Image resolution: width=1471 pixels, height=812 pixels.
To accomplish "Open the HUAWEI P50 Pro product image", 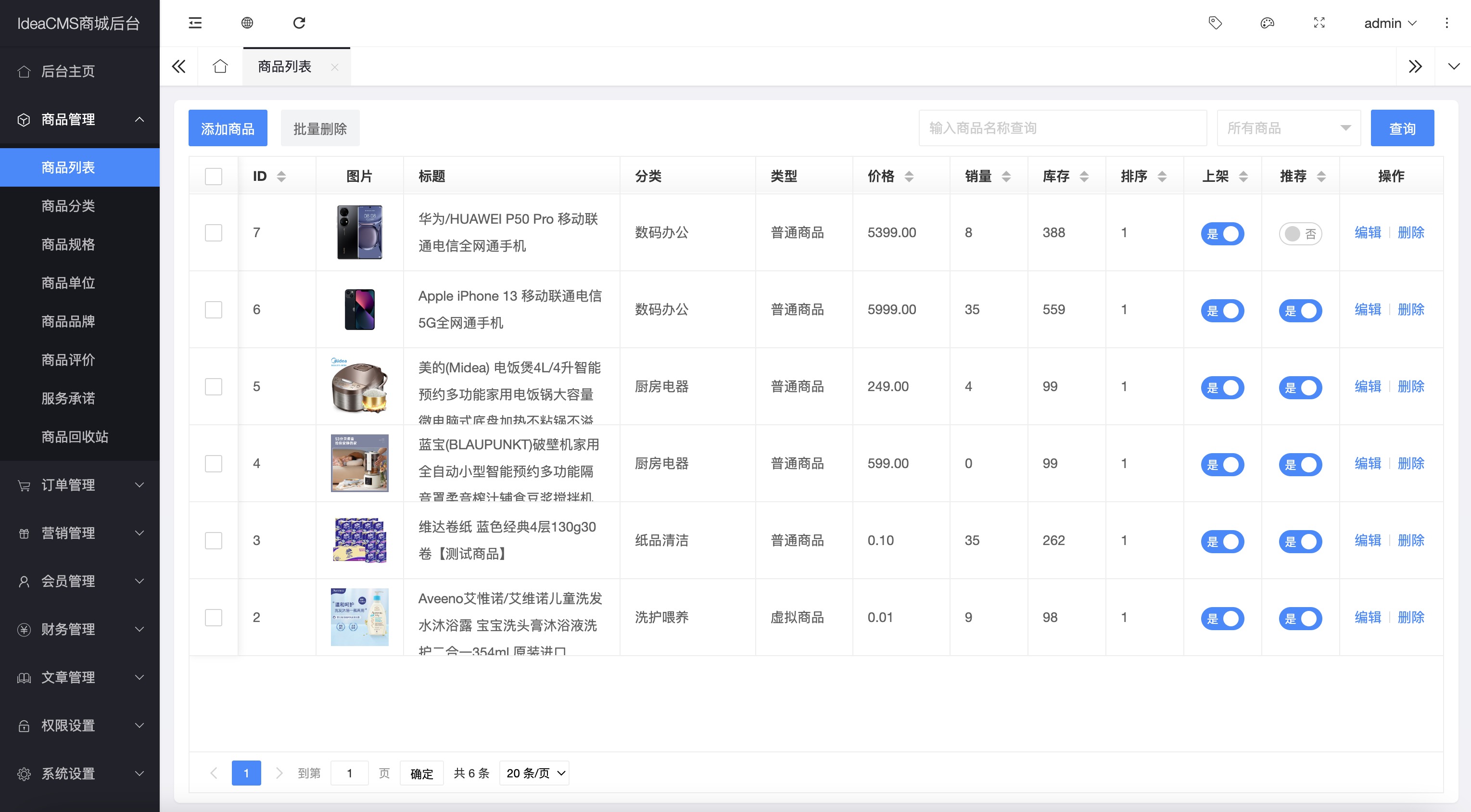I will click(x=360, y=232).
